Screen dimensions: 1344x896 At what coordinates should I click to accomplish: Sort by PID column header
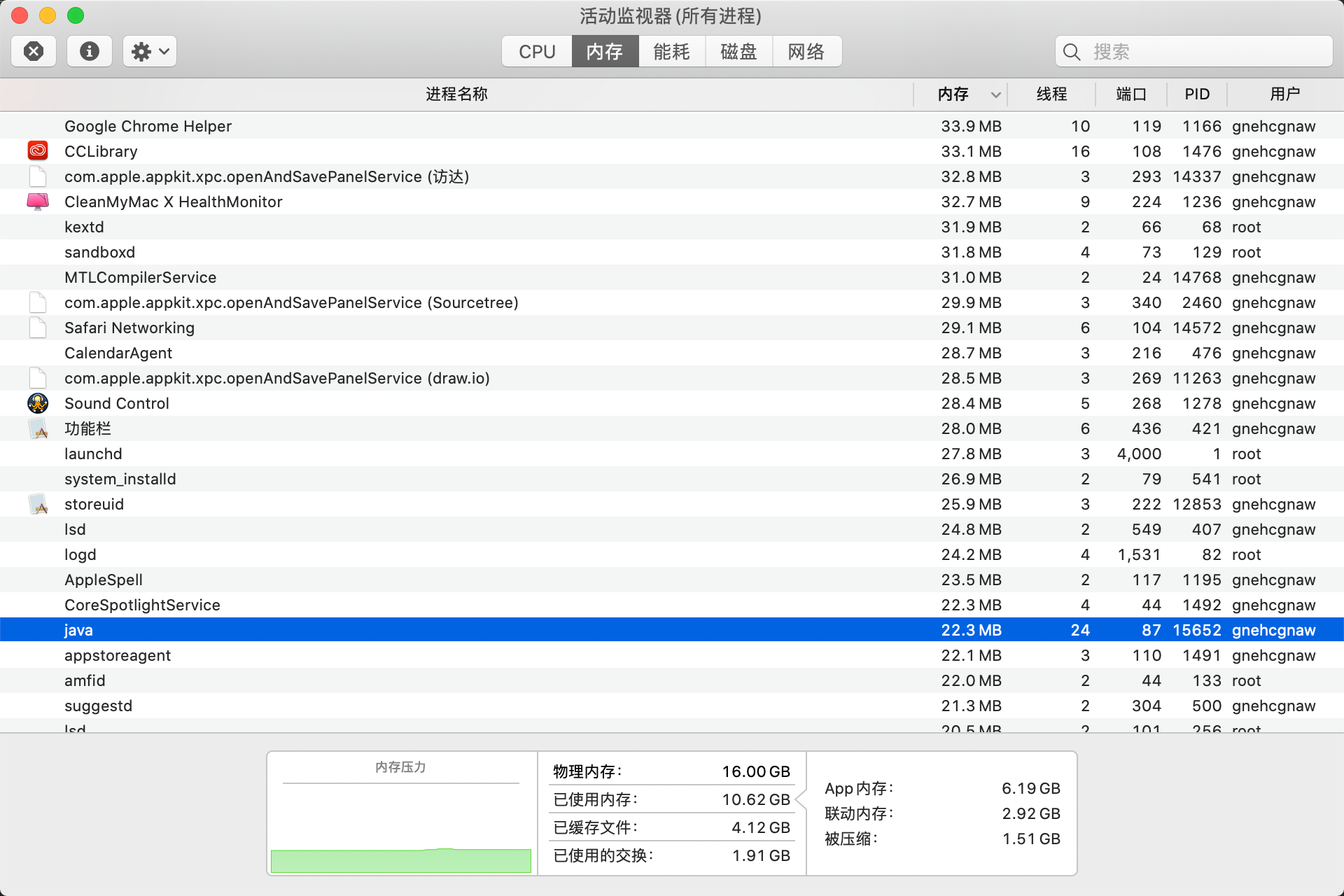coord(1197,94)
